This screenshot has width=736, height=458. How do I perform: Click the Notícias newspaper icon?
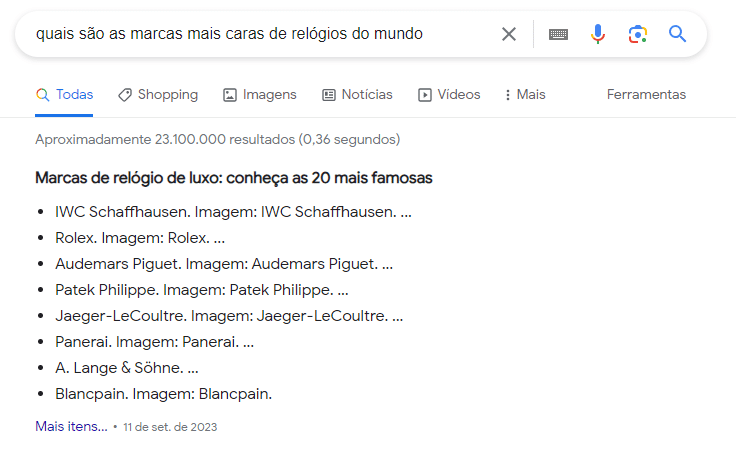pyautogui.click(x=329, y=95)
